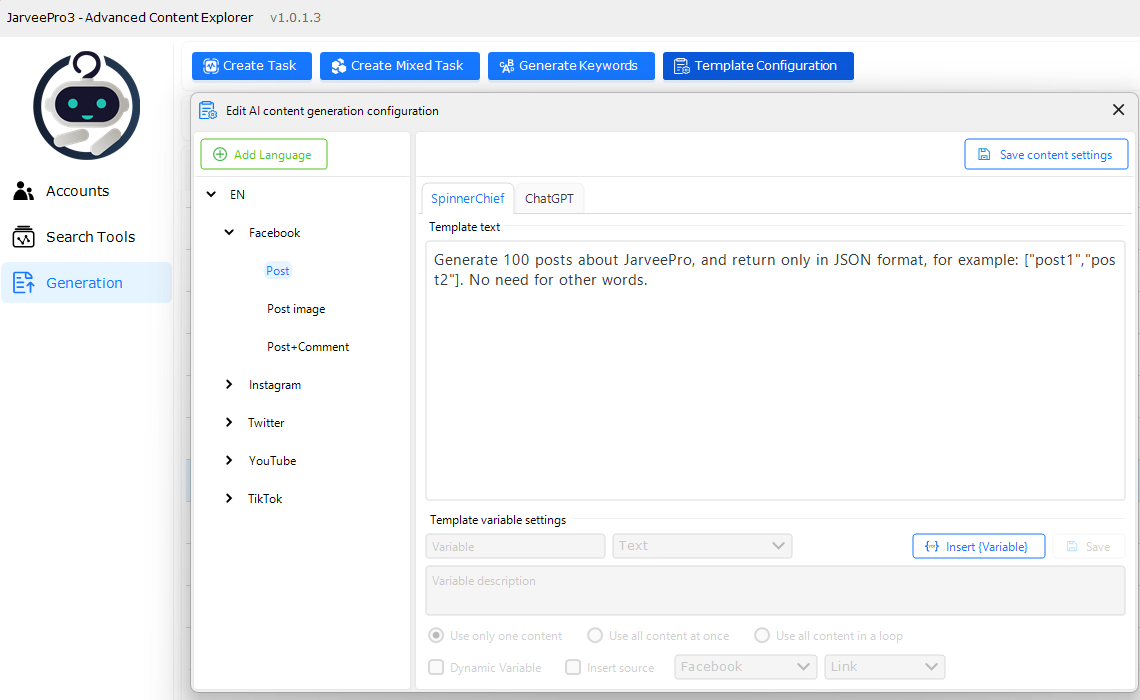
Task: Open the variable type Text dropdown
Action: pyautogui.click(x=702, y=546)
